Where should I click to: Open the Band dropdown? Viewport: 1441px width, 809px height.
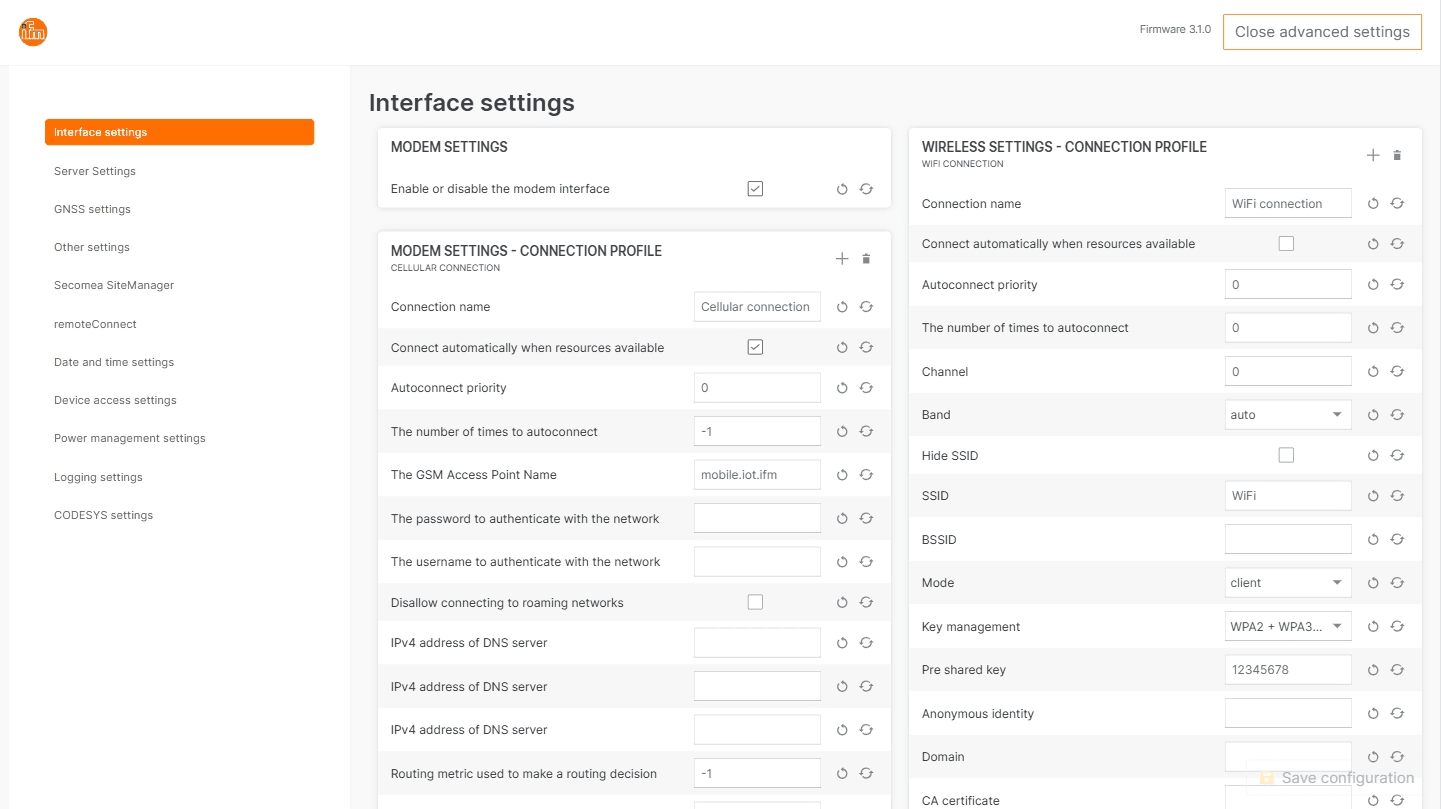[x=1287, y=415]
